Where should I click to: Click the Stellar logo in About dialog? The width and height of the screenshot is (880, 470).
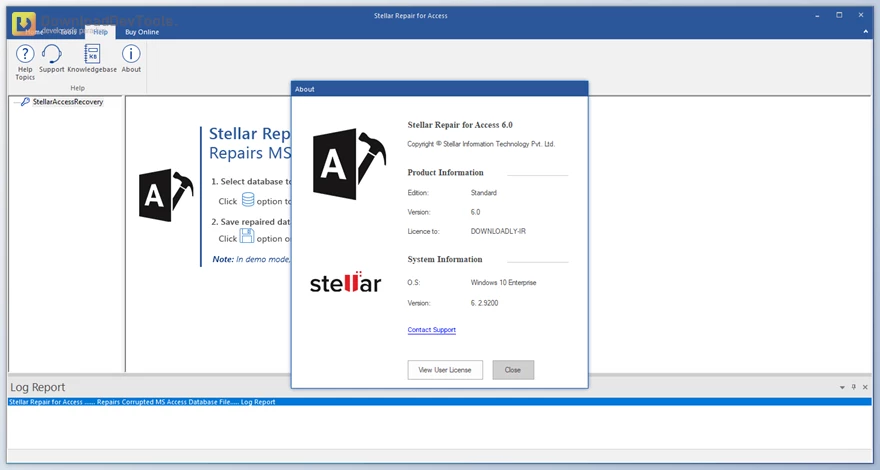[x=345, y=282]
